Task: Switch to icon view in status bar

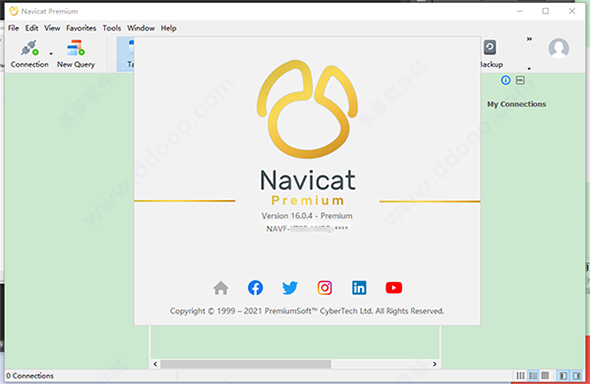Action: (520, 375)
